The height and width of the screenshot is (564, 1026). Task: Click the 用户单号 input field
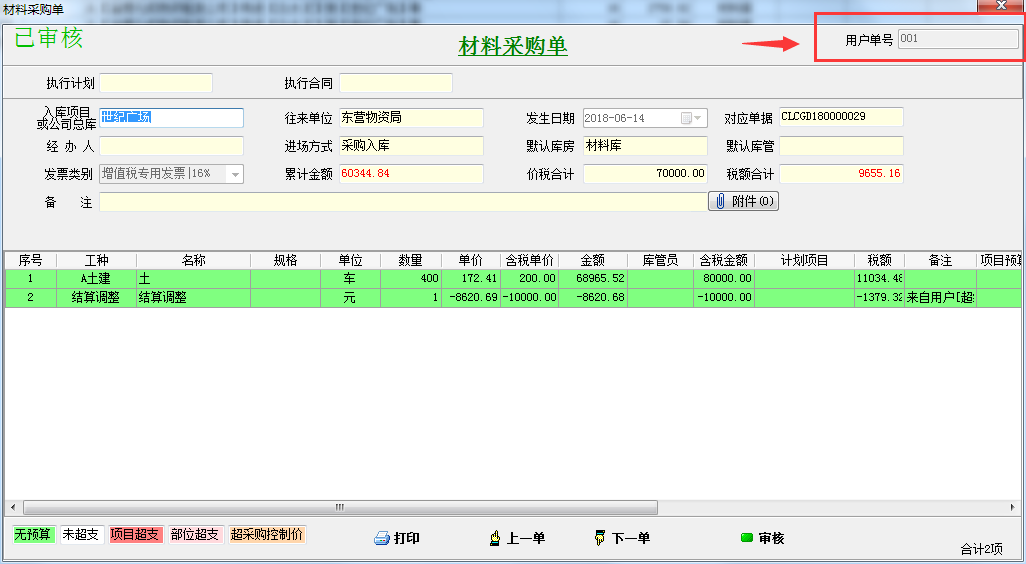(958, 39)
